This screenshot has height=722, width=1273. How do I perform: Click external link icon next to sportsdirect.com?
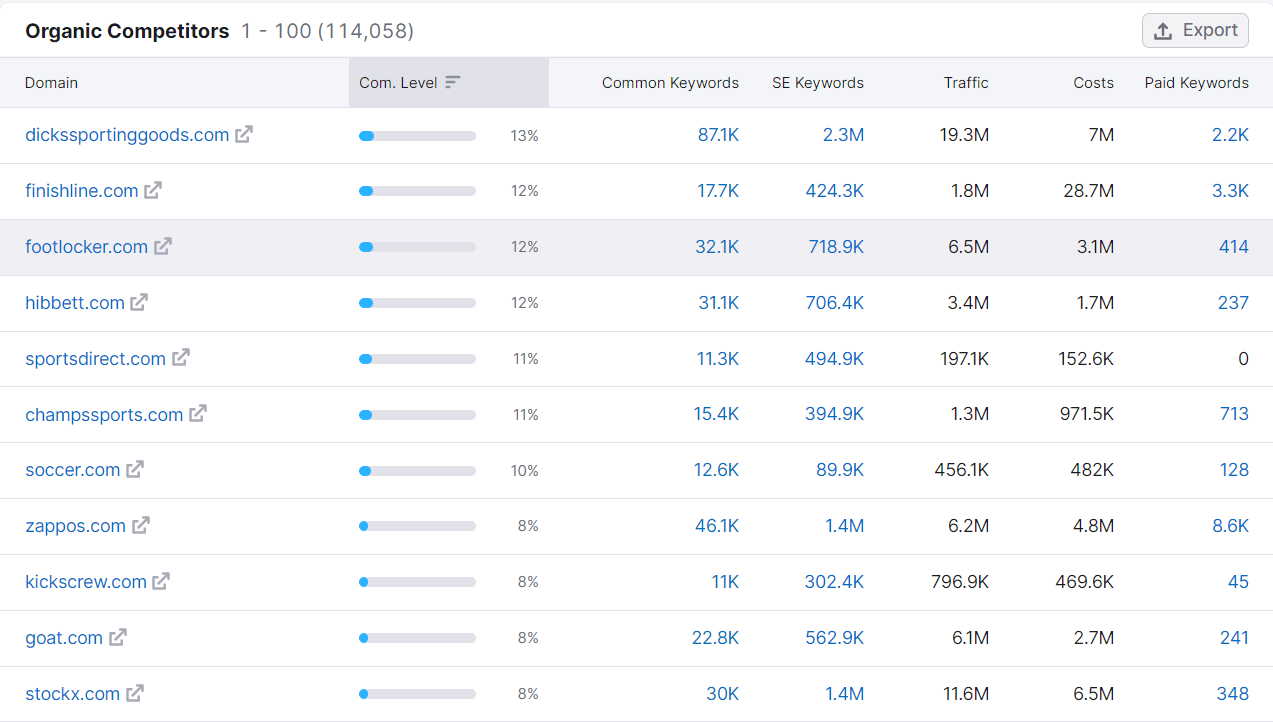click(x=181, y=358)
